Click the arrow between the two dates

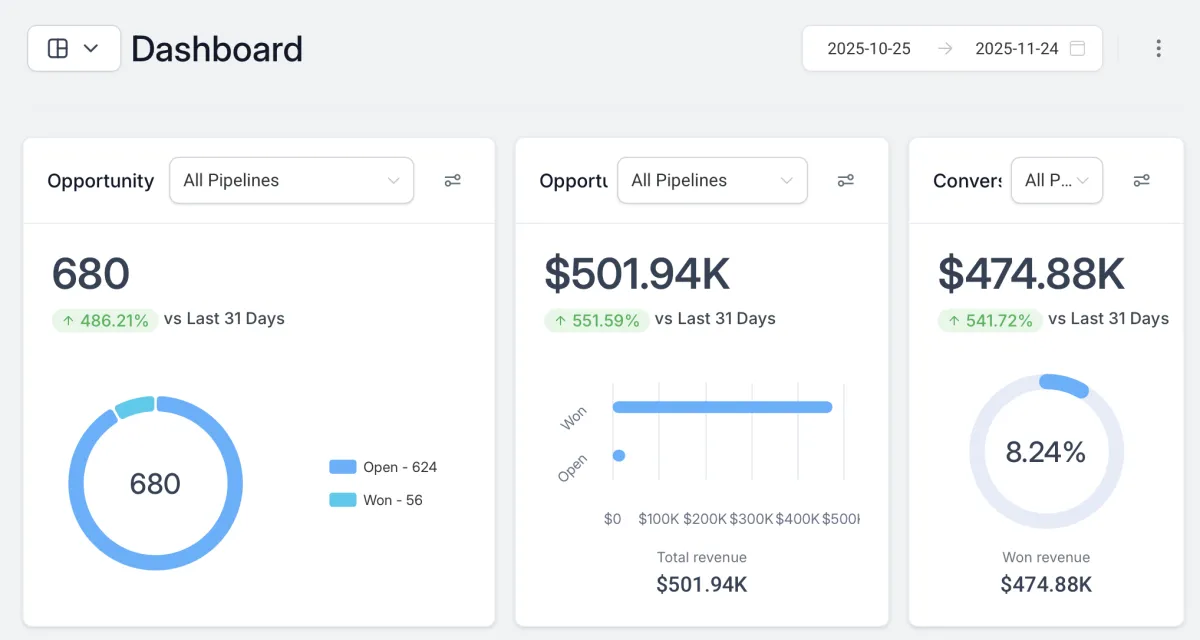[x=945, y=48]
